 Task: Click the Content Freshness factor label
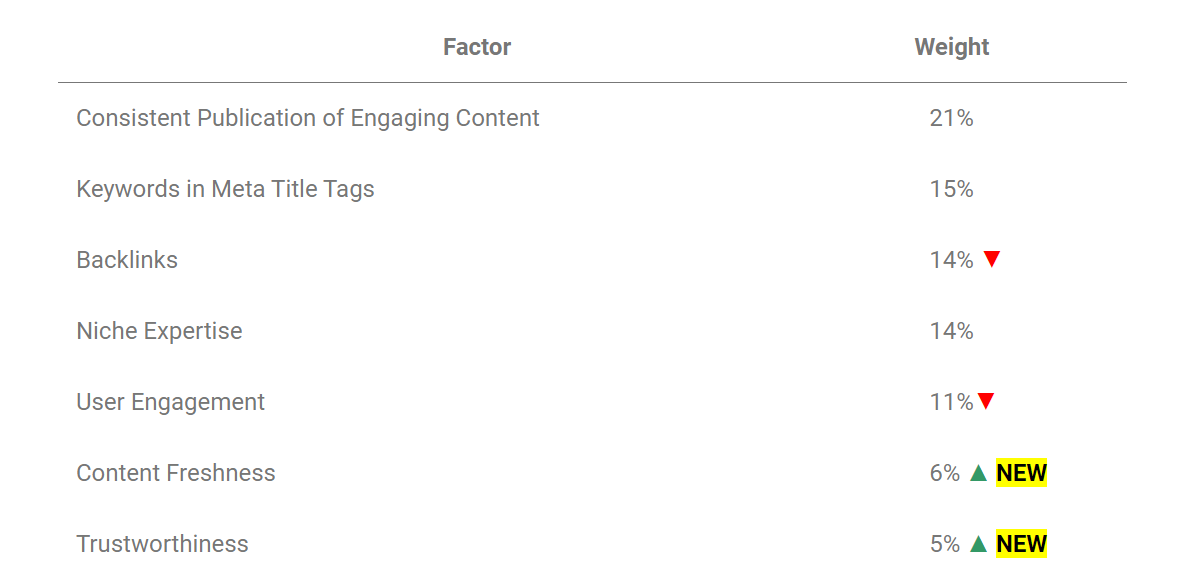tap(175, 473)
